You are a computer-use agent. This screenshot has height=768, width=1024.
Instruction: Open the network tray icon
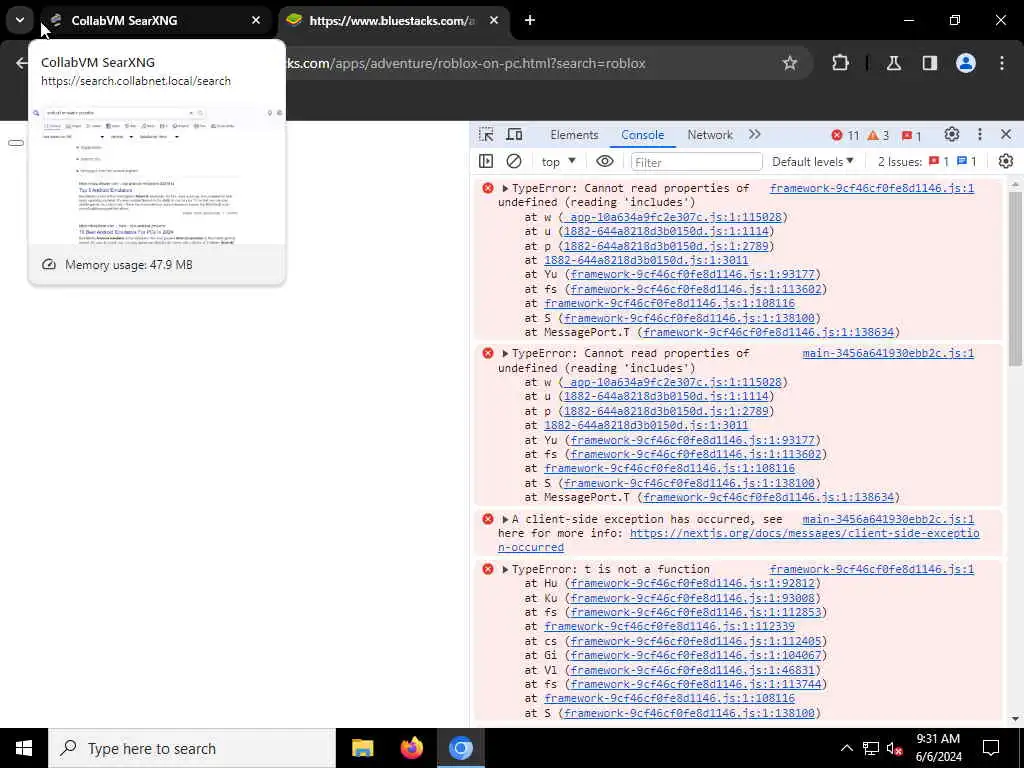(x=871, y=748)
